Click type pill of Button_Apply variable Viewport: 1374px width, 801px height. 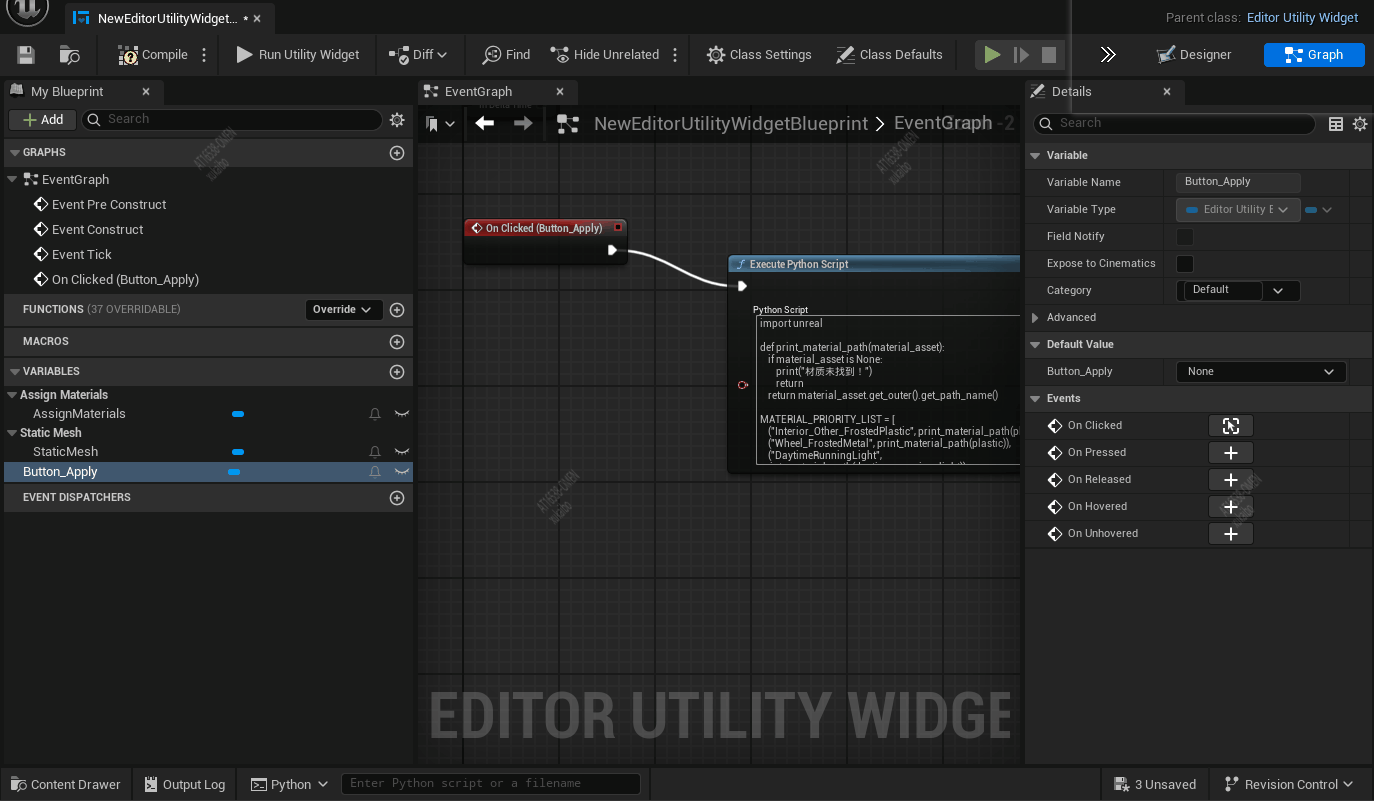tap(234, 472)
